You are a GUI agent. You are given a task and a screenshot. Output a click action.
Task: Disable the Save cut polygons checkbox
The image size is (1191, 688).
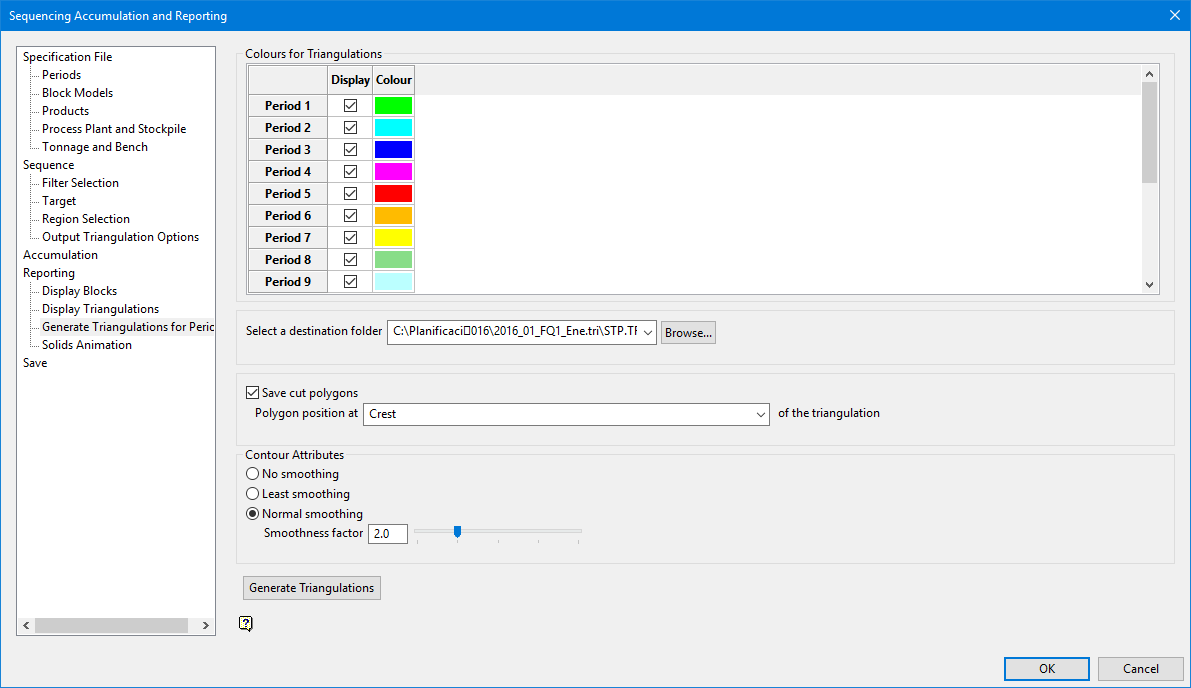(252, 393)
